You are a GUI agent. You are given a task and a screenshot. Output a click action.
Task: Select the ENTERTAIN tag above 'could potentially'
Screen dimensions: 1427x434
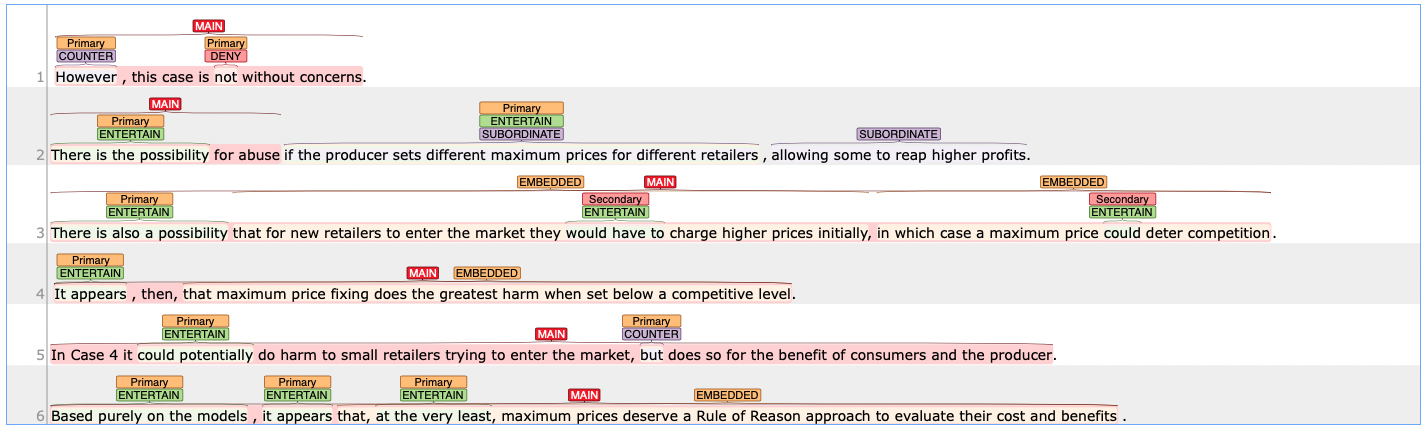tap(195, 334)
